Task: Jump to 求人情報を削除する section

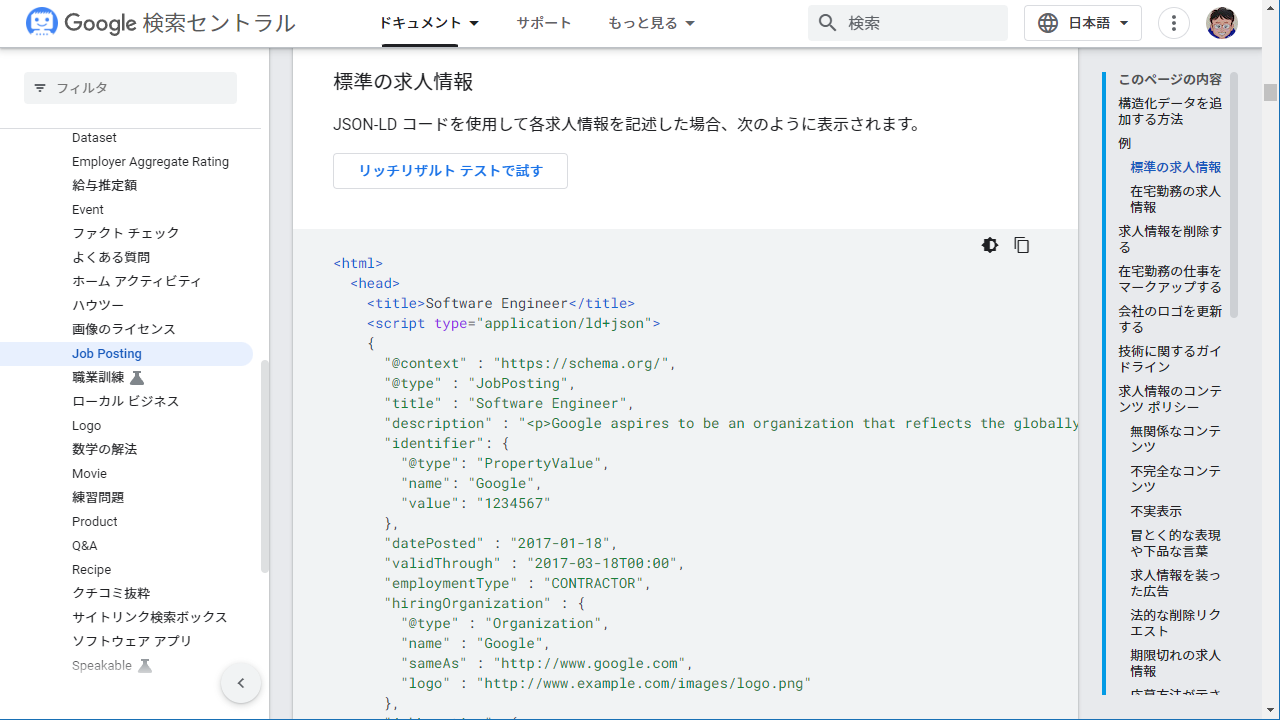Action: tap(1170, 239)
